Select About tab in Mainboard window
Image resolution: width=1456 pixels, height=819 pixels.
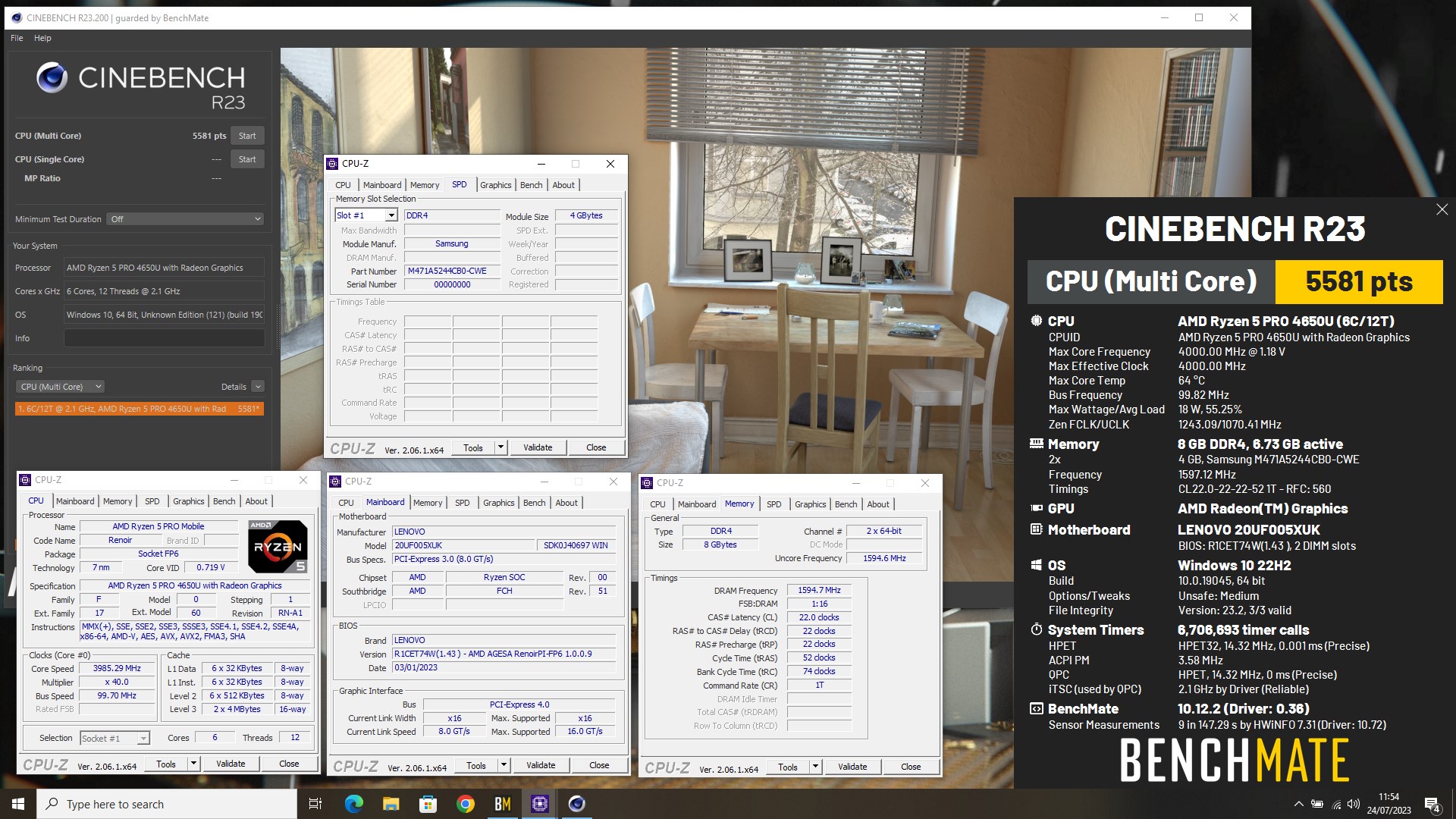tap(566, 503)
